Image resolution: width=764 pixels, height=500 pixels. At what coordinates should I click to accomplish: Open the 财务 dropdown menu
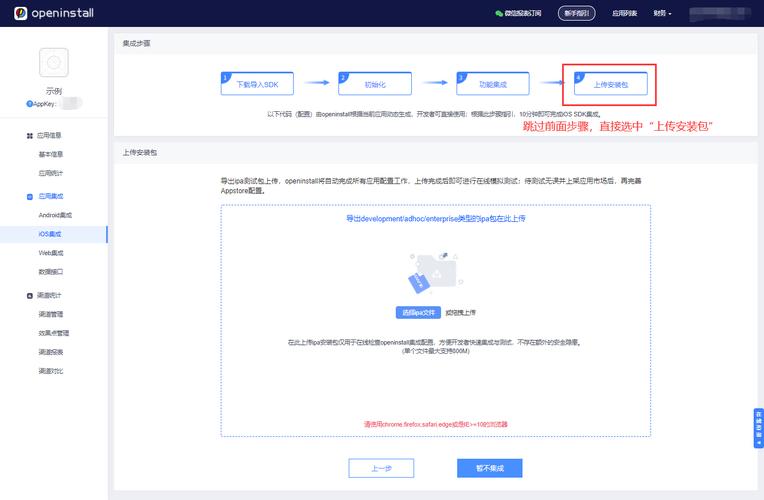click(662, 13)
